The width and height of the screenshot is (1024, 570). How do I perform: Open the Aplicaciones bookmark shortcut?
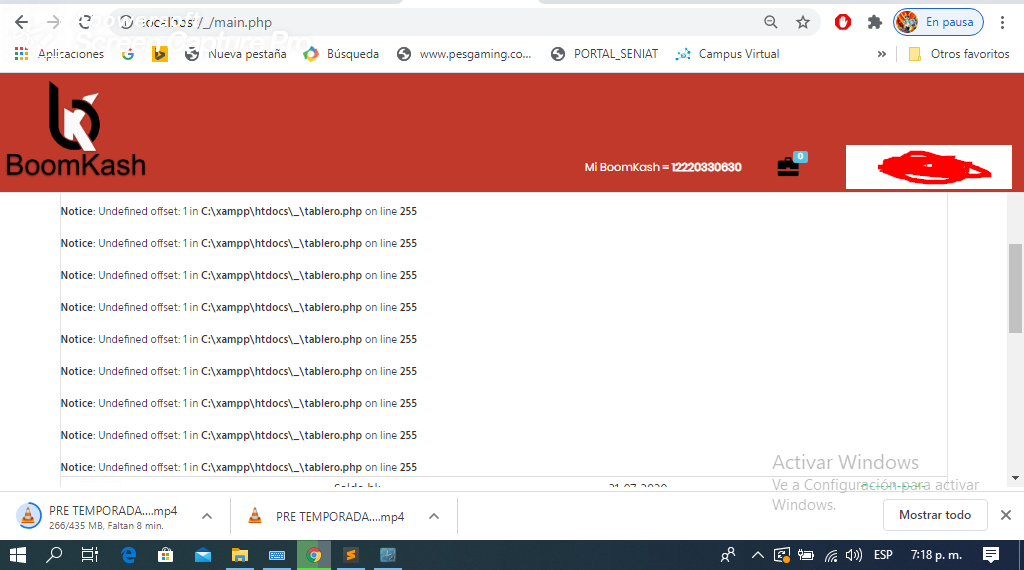[x=59, y=54]
